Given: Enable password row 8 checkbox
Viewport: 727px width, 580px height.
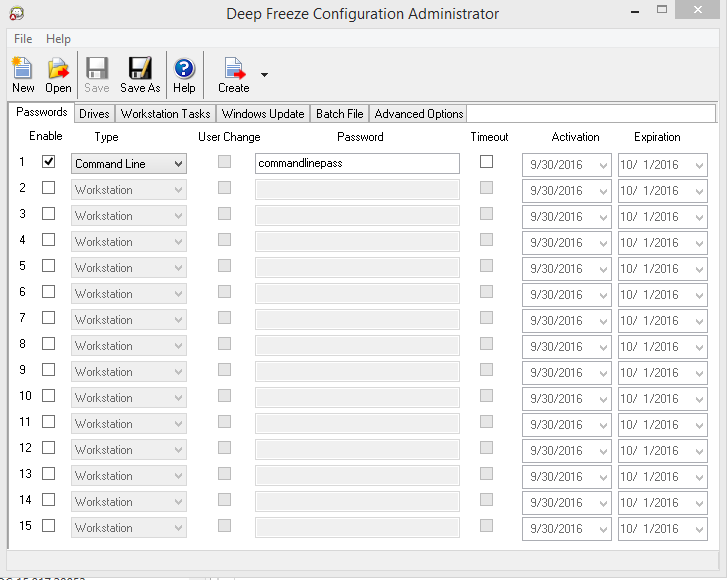Looking at the screenshot, I should [48, 344].
